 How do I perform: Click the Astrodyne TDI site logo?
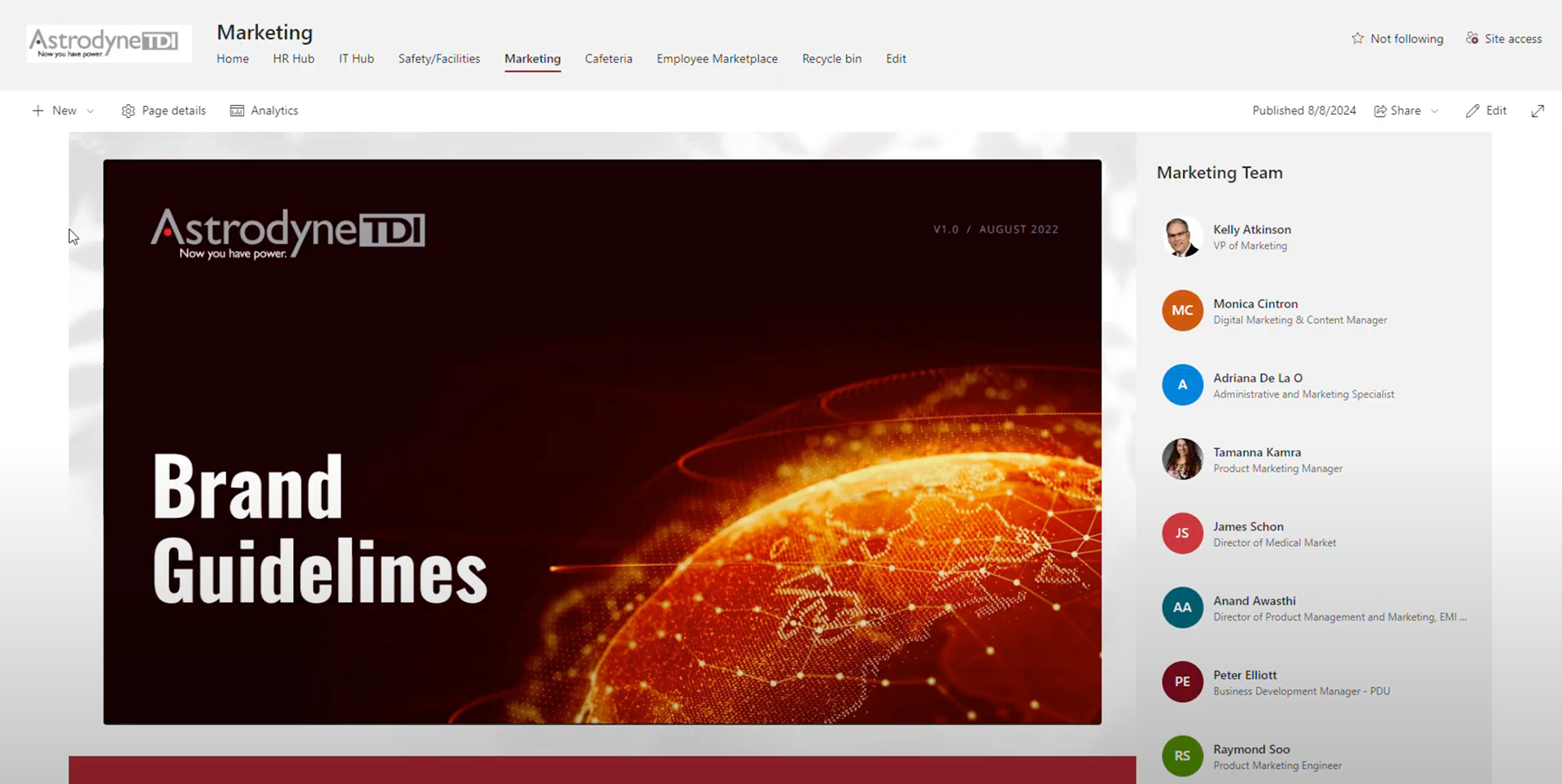point(108,43)
